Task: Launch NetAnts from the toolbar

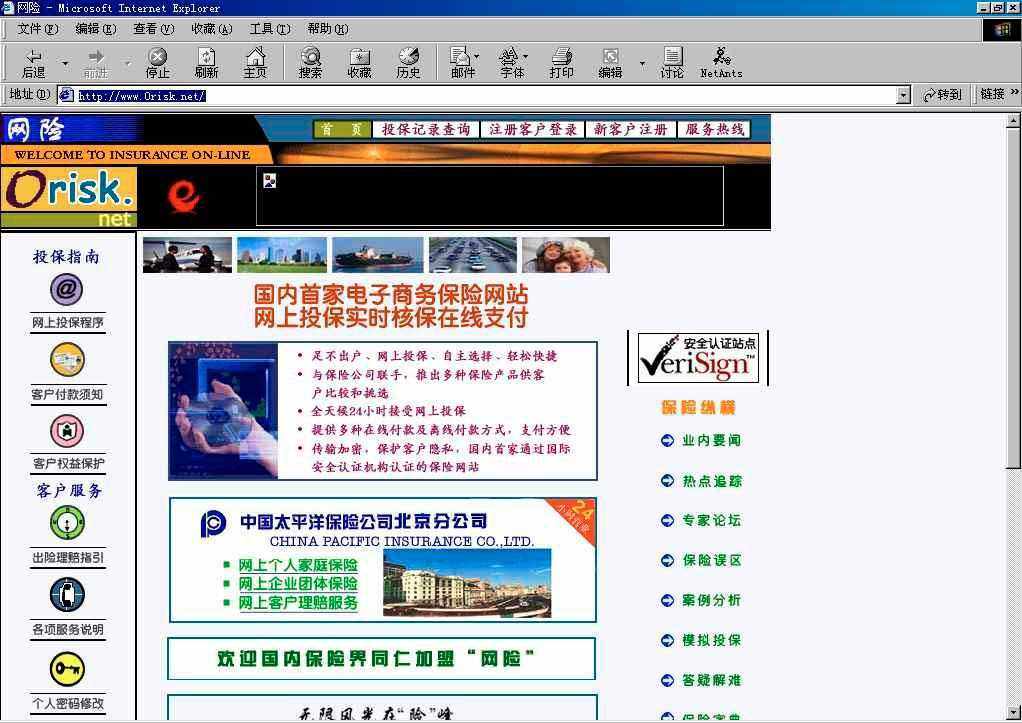Action: click(x=722, y=62)
